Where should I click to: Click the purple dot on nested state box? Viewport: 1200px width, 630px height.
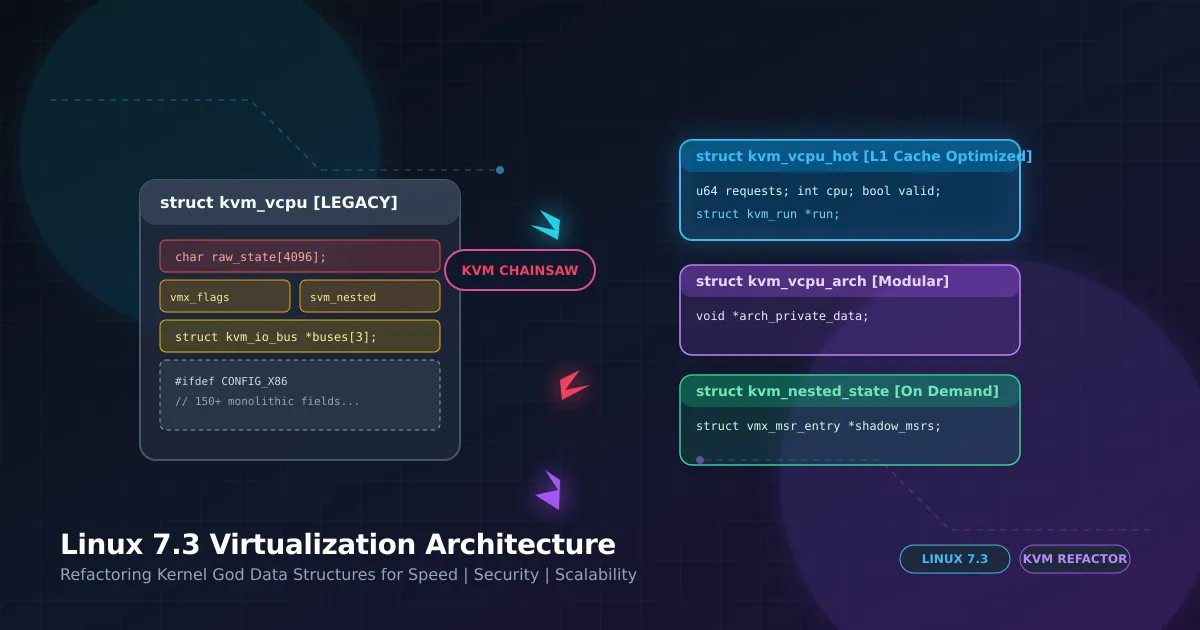click(700, 460)
